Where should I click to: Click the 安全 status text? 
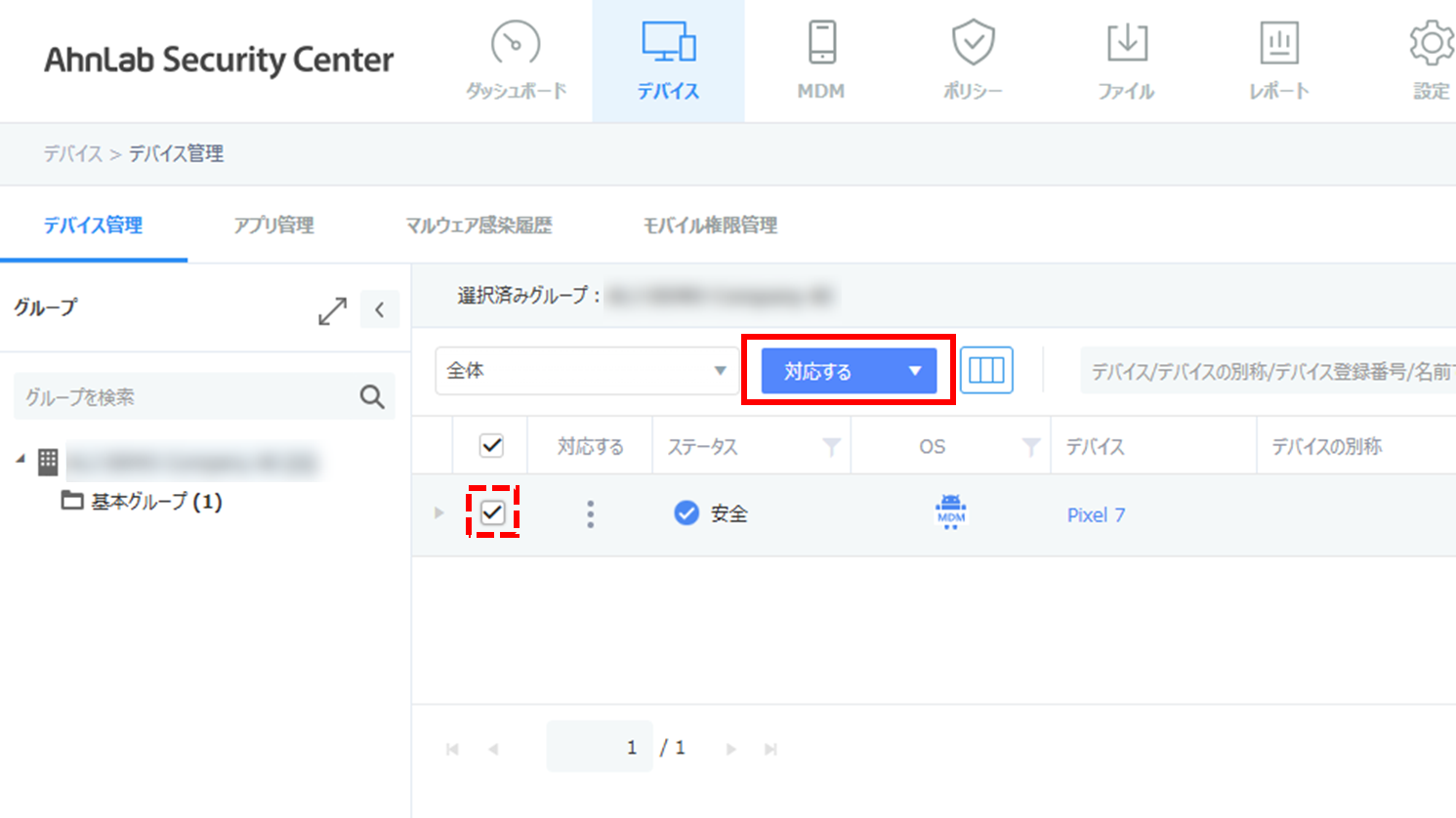pos(728,513)
